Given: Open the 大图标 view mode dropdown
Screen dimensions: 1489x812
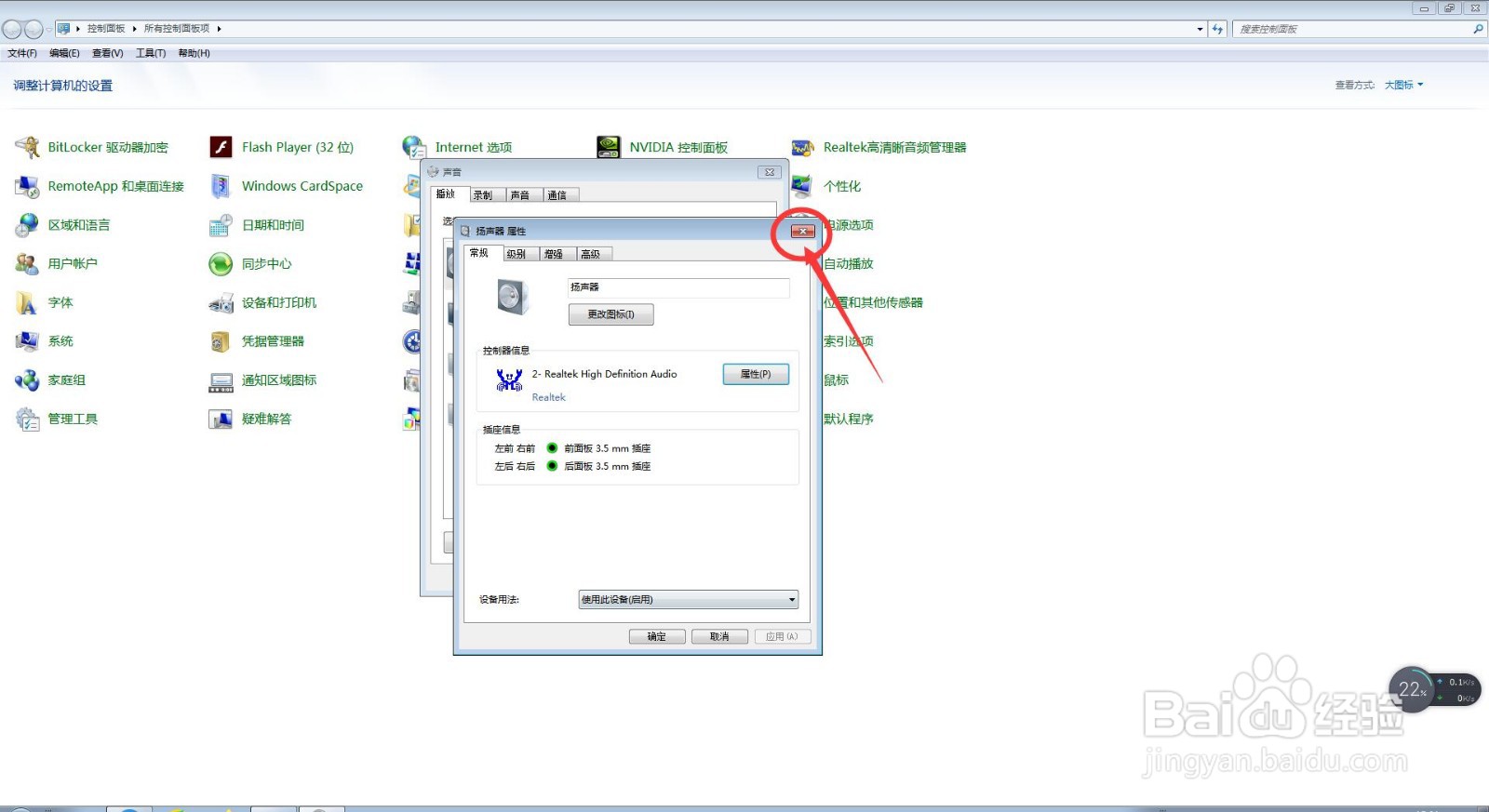Looking at the screenshot, I should [x=1403, y=85].
